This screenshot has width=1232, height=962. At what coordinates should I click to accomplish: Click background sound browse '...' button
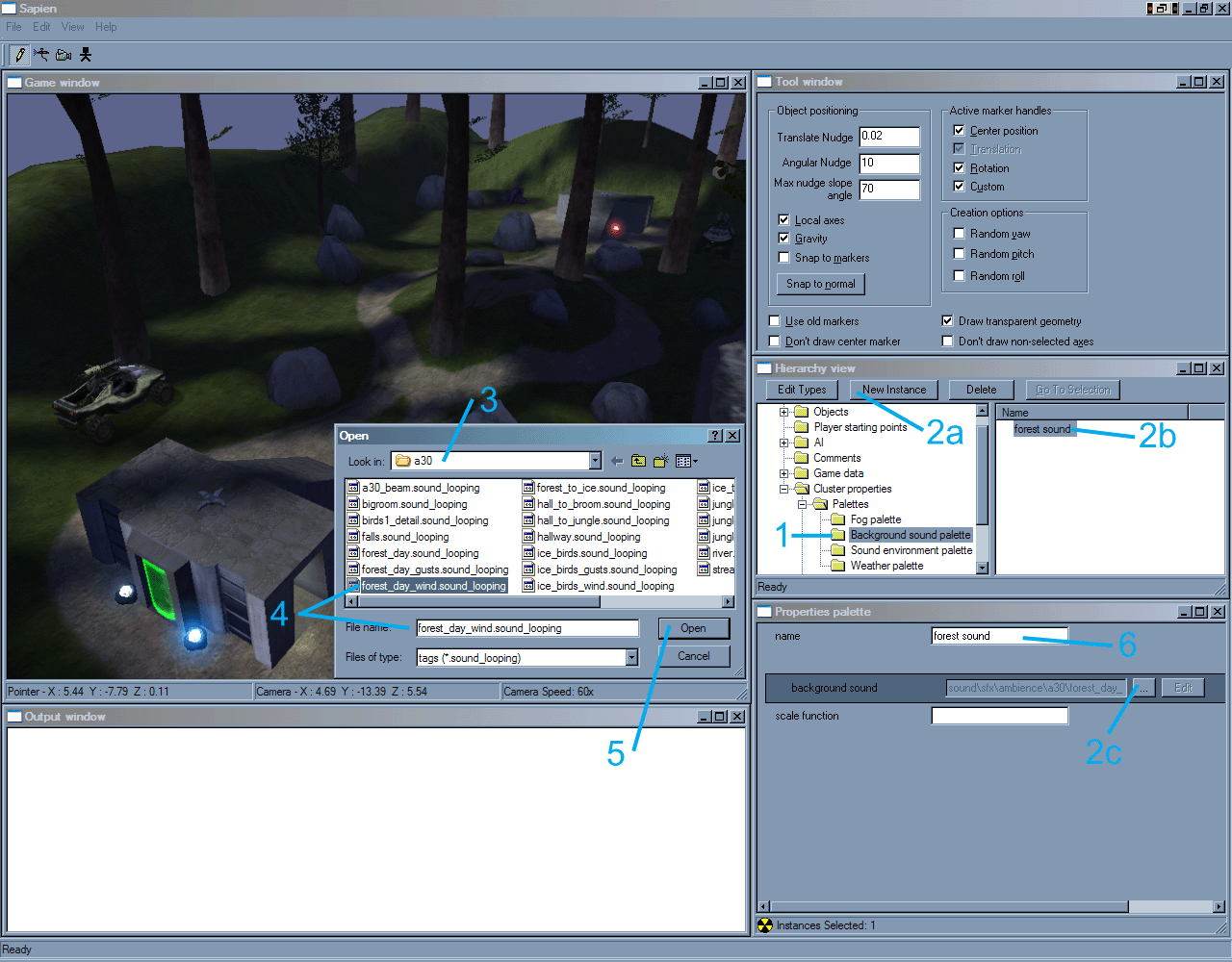[1143, 688]
